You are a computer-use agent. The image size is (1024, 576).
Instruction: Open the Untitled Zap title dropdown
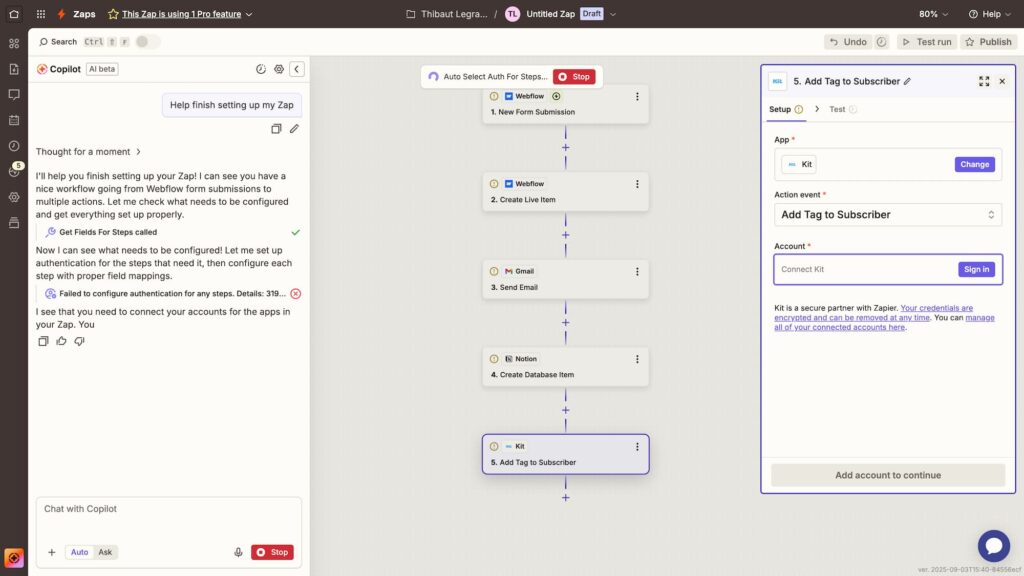613,14
